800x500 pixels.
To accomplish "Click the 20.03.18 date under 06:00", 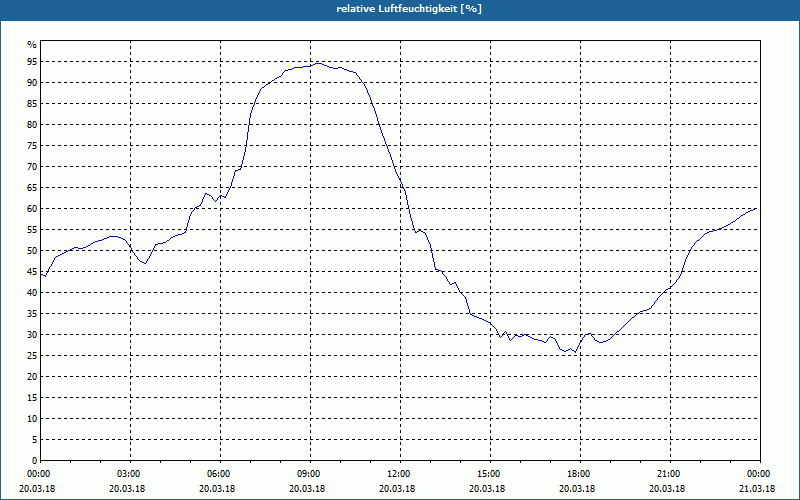I will 217,489.
